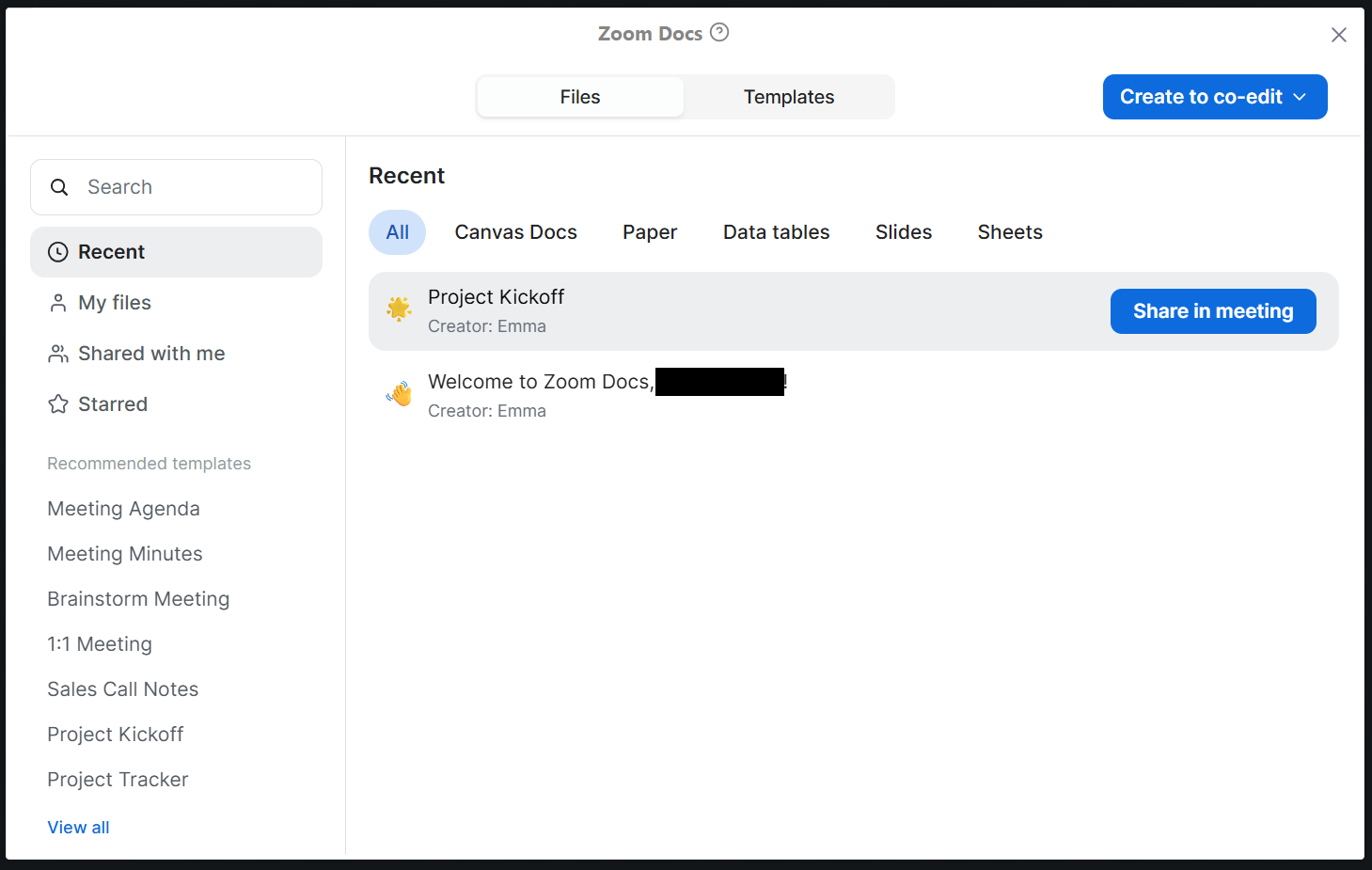
Task: Choose the Brainstorm Meeting template
Action: click(138, 599)
